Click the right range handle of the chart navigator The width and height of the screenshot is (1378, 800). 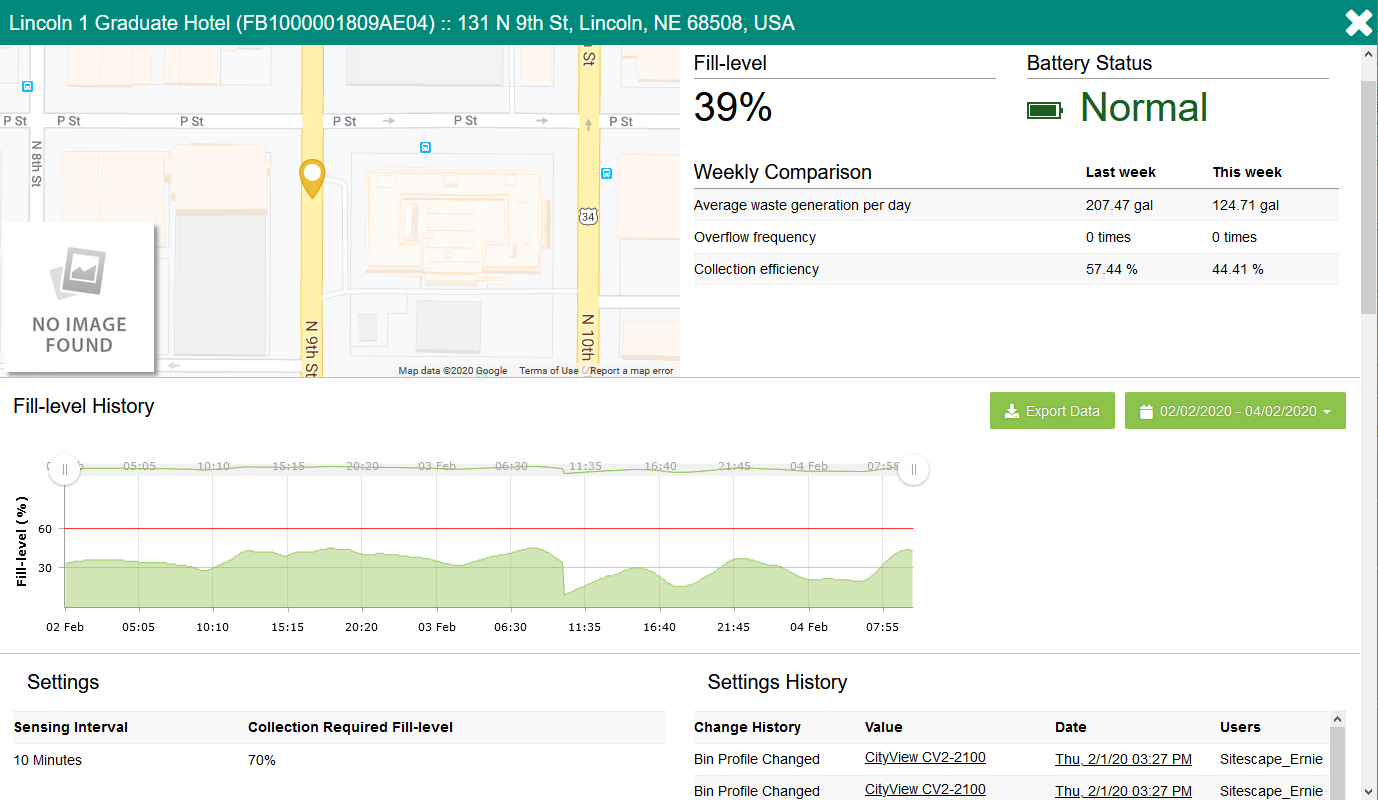pos(913,469)
